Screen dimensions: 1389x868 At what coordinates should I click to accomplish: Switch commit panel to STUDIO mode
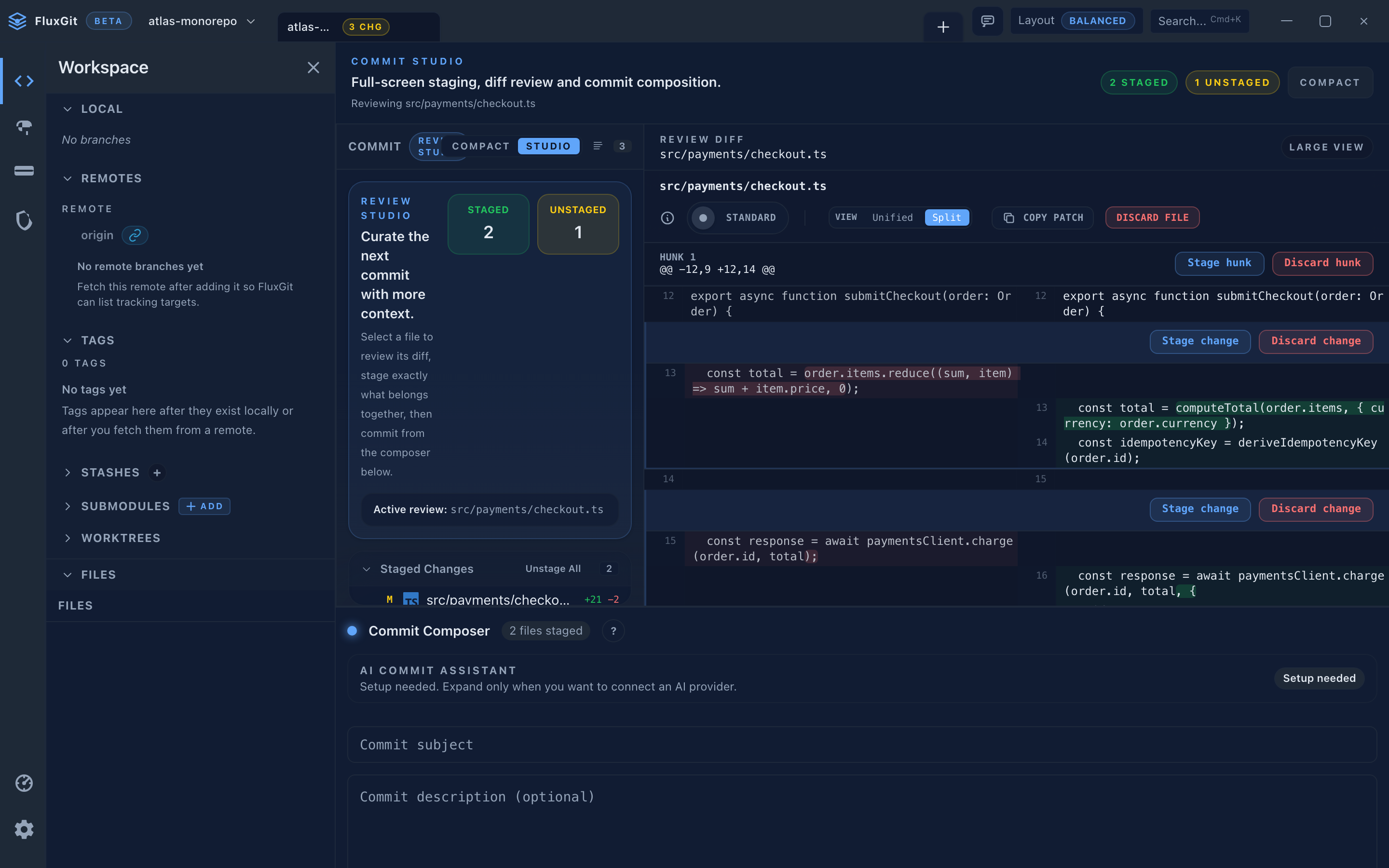(x=548, y=147)
